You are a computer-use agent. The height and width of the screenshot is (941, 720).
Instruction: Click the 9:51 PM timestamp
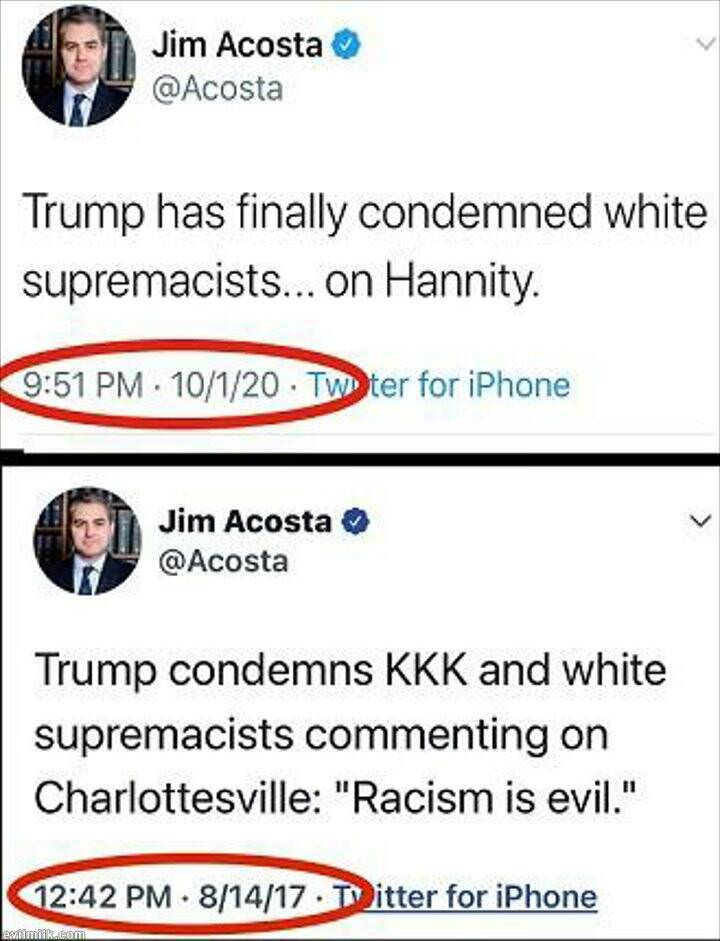pyautogui.click(x=83, y=385)
